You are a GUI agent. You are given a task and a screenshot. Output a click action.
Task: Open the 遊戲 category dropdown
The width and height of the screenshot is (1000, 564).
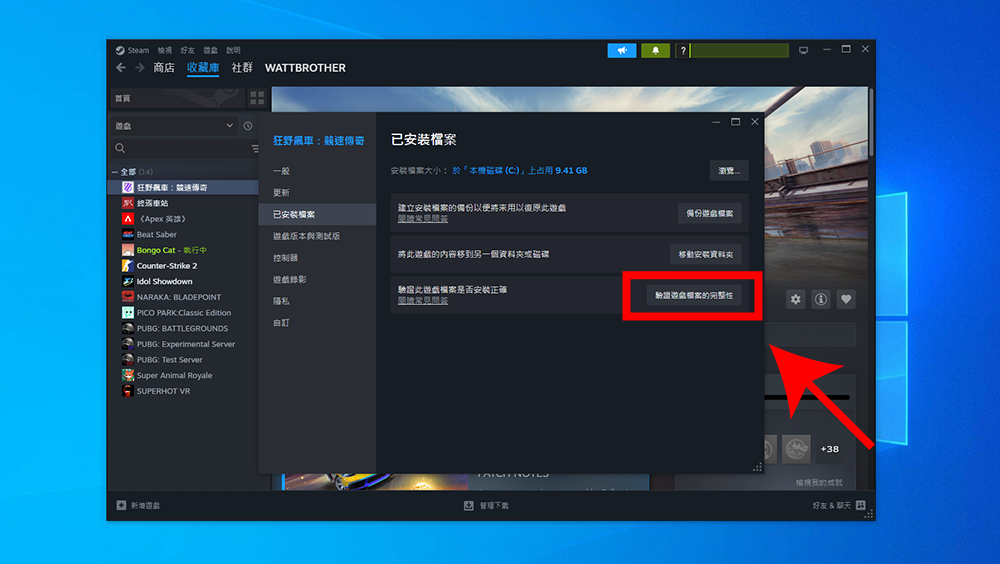click(x=174, y=126)
